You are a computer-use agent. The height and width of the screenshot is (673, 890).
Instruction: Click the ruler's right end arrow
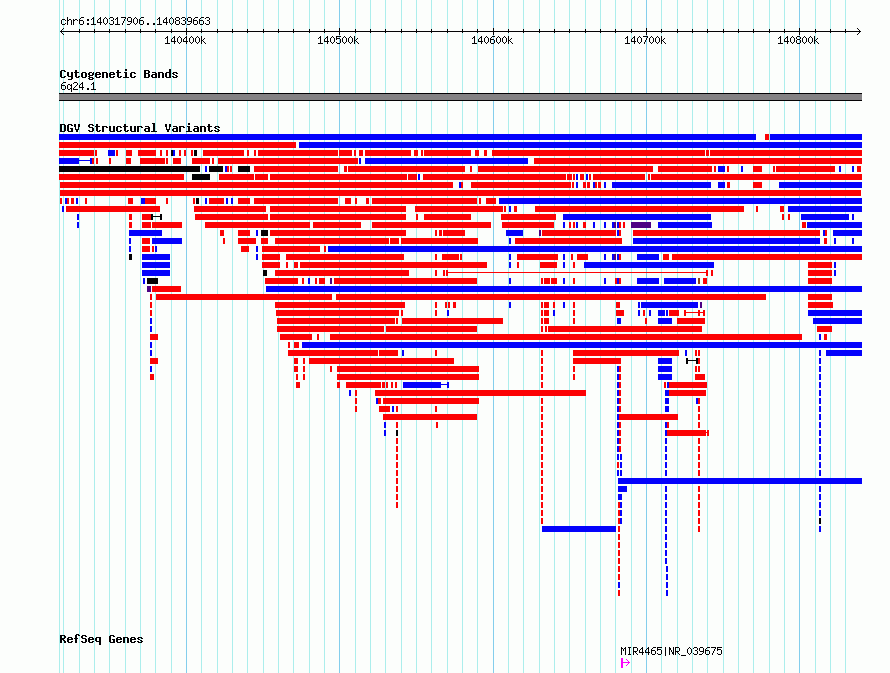(x=859, y=32)
